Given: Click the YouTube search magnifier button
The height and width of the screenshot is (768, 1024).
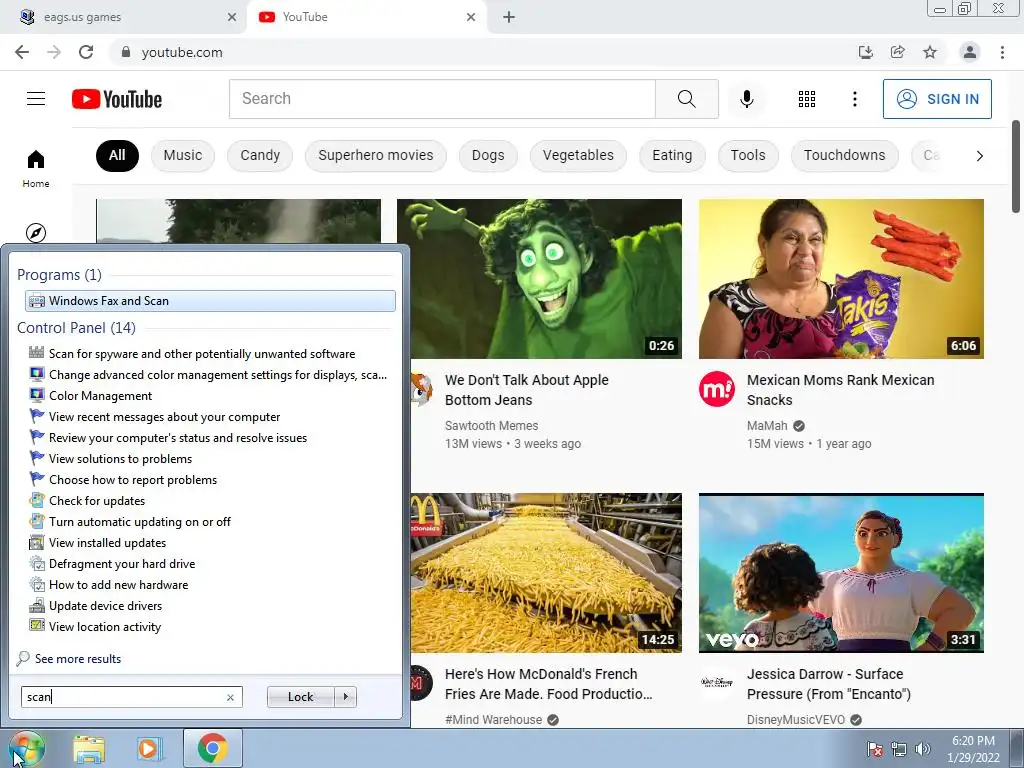Looking at the screenshot, I should tap(686, 99).
